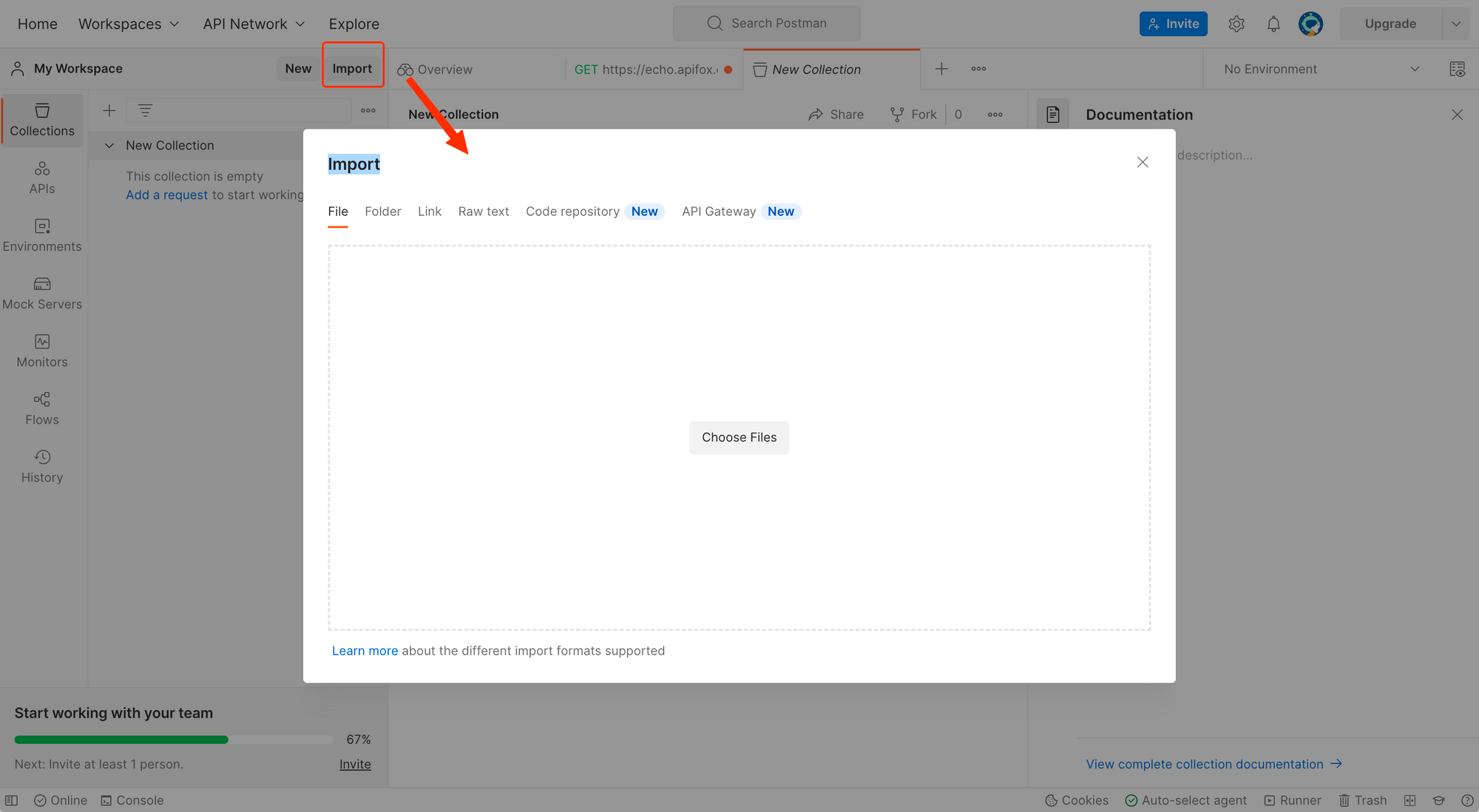The image size is (1479, 812).
Task: Click the Import button in workspace header
Action: [x=352, y=68]
